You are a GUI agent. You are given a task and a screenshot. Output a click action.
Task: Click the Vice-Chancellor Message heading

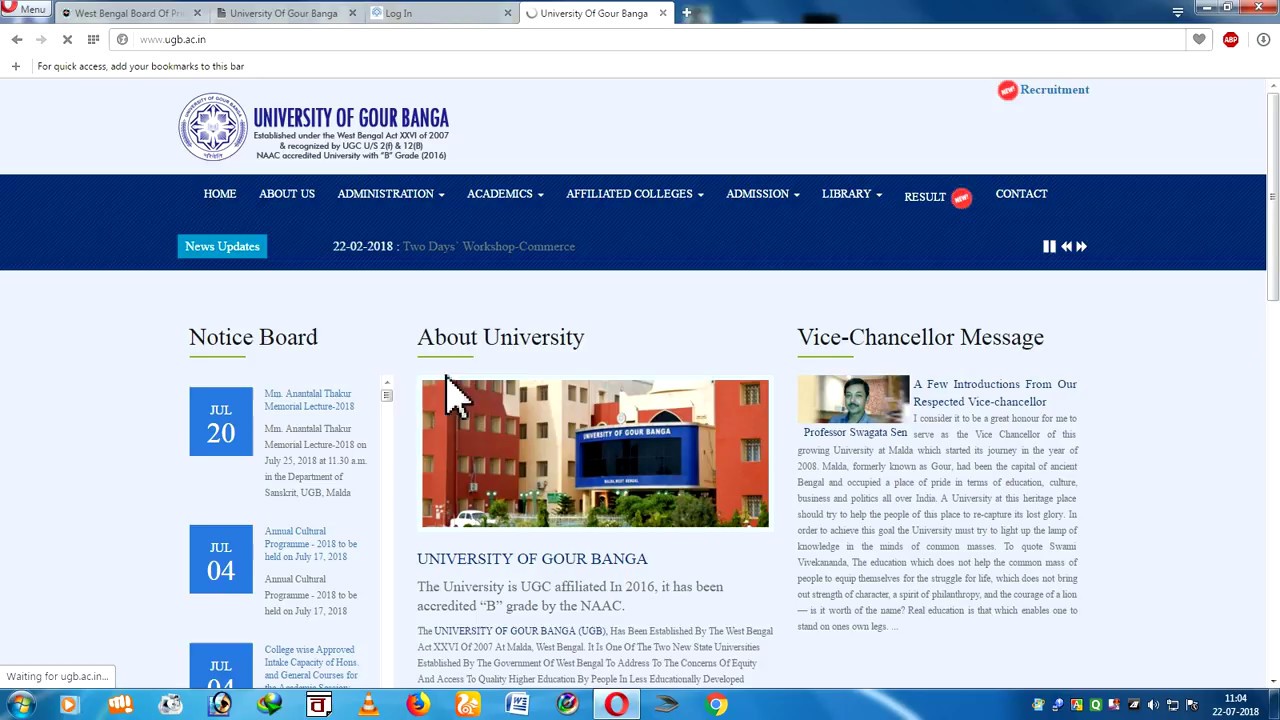920,337
